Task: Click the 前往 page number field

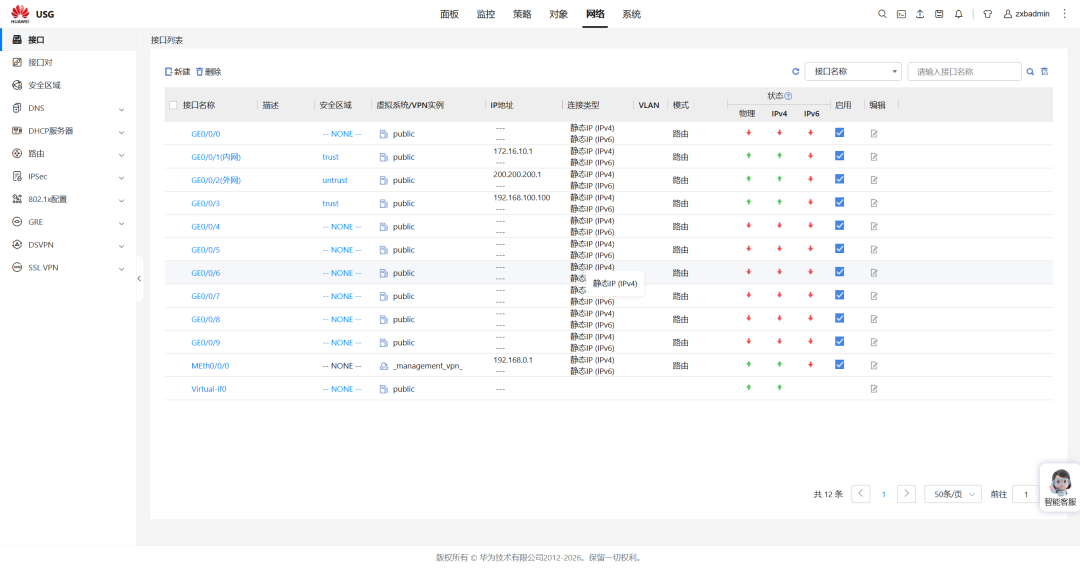Action: click(x=1026, y=494)
